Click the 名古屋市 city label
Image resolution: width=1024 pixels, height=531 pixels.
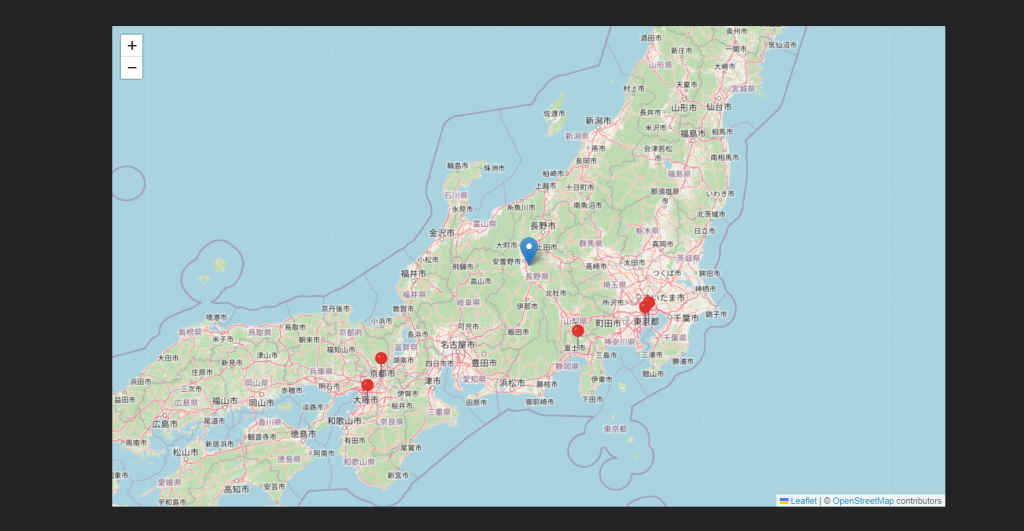point(457,345)
